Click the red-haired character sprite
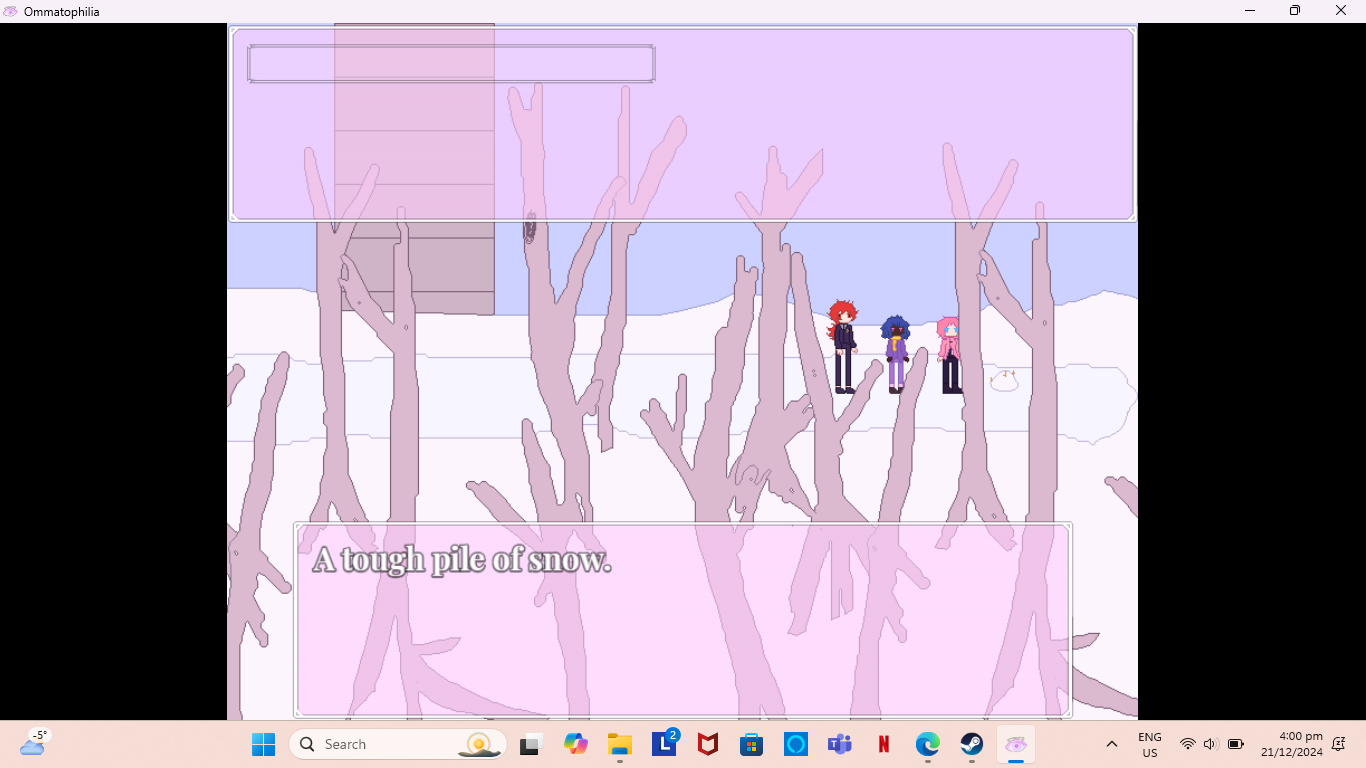This screenshot has height=768, width=1366. click(843, 347)
